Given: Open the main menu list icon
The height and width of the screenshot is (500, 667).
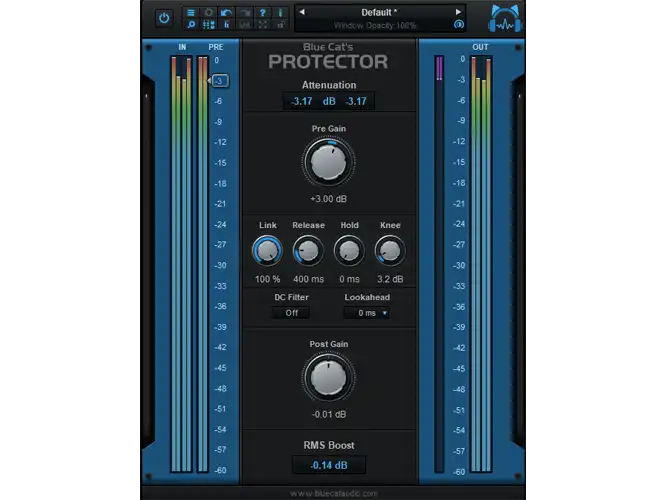Looking at the screenshot, I should tap(191, 12).
